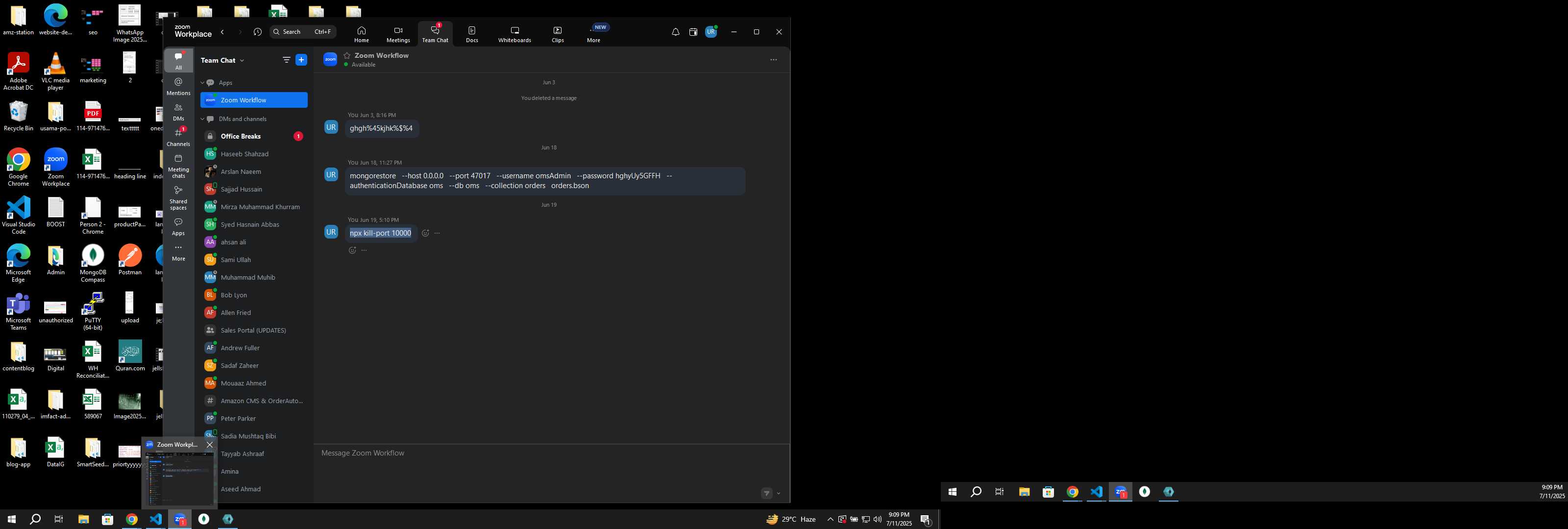Select the Team Chat top tab
Viewport: 1568px width, 529px height.
pos(435,34)
